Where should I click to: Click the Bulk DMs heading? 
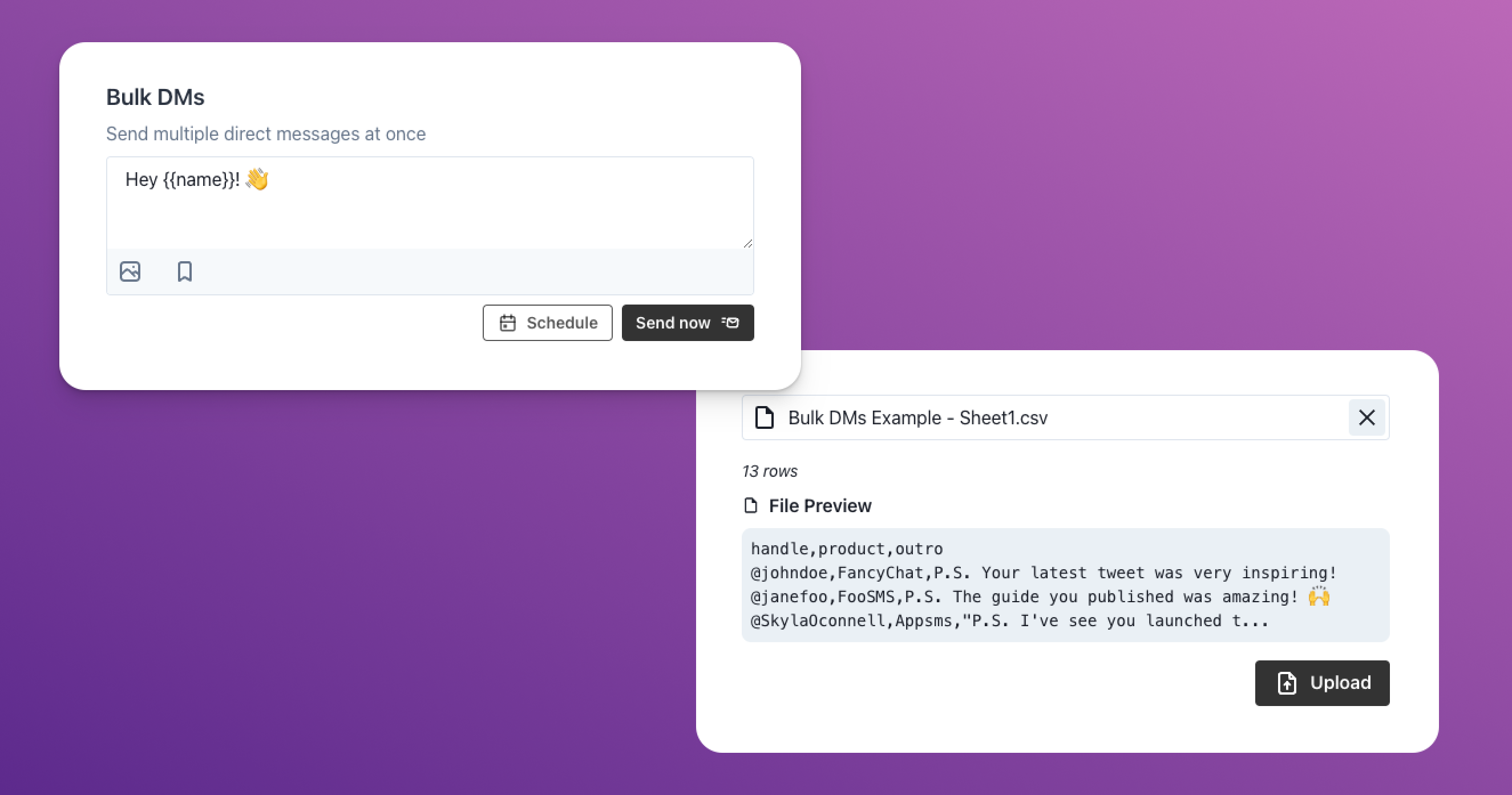point(155,98)
